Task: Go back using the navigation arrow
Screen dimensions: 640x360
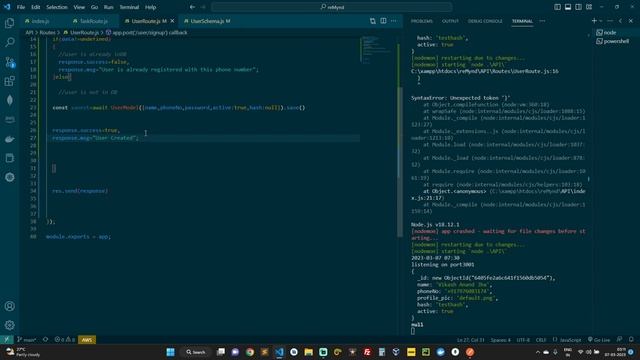Action: tap(192, 7)
